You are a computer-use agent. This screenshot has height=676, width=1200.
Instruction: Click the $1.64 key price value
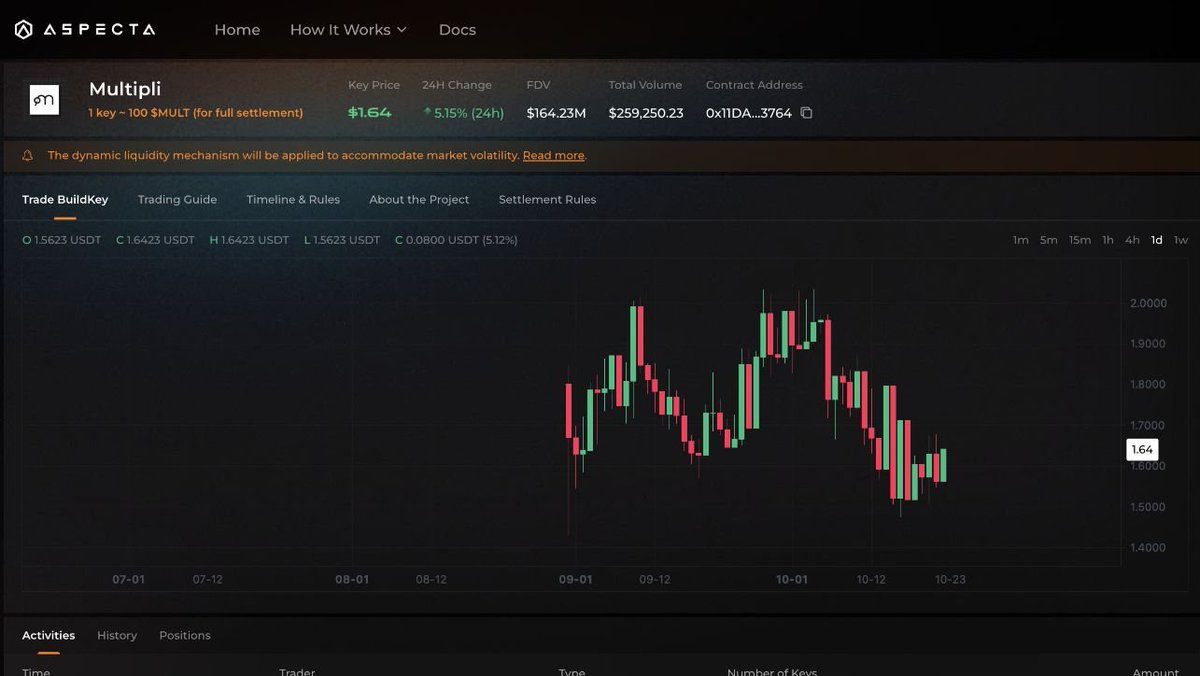(369, 112)
